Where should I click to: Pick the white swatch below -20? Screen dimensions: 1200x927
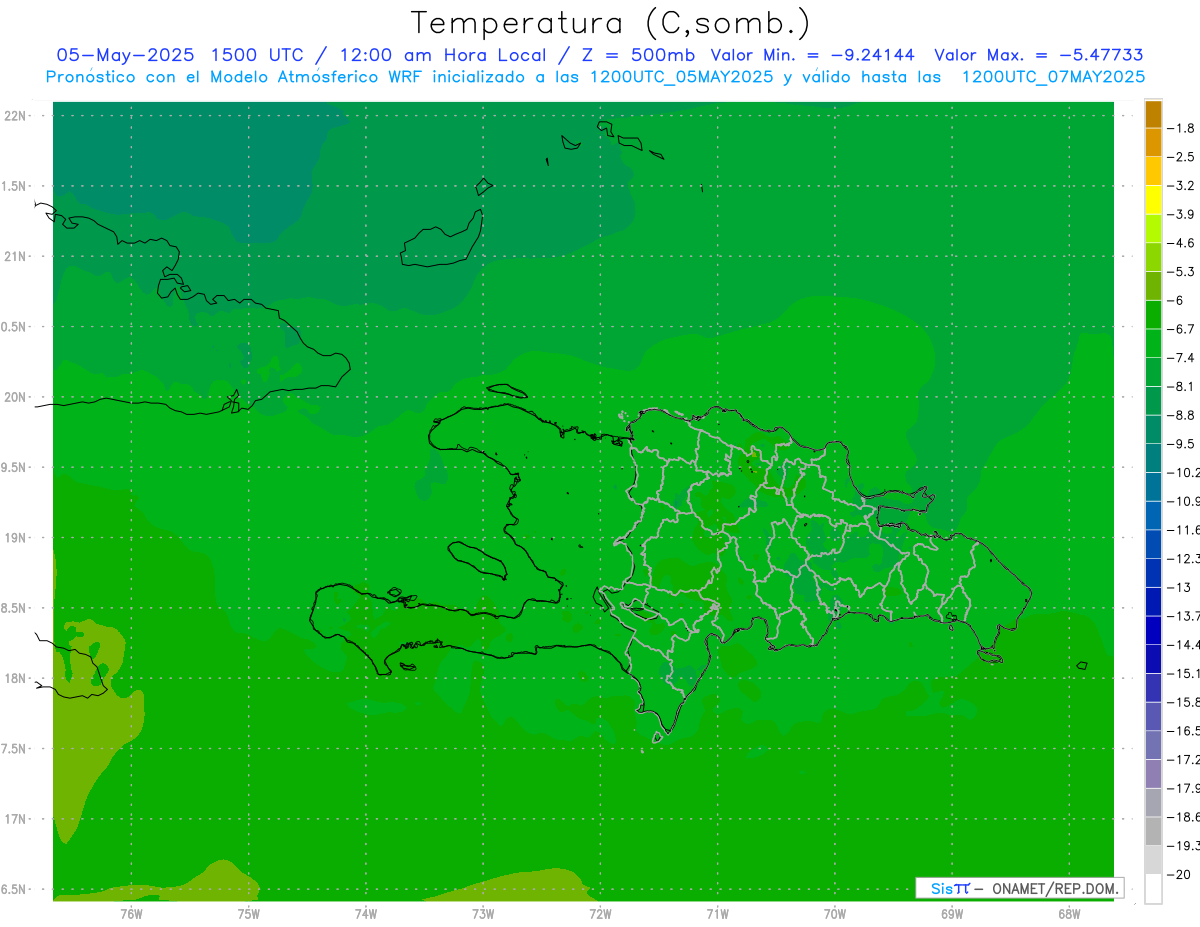click(x=1153, y=889)
